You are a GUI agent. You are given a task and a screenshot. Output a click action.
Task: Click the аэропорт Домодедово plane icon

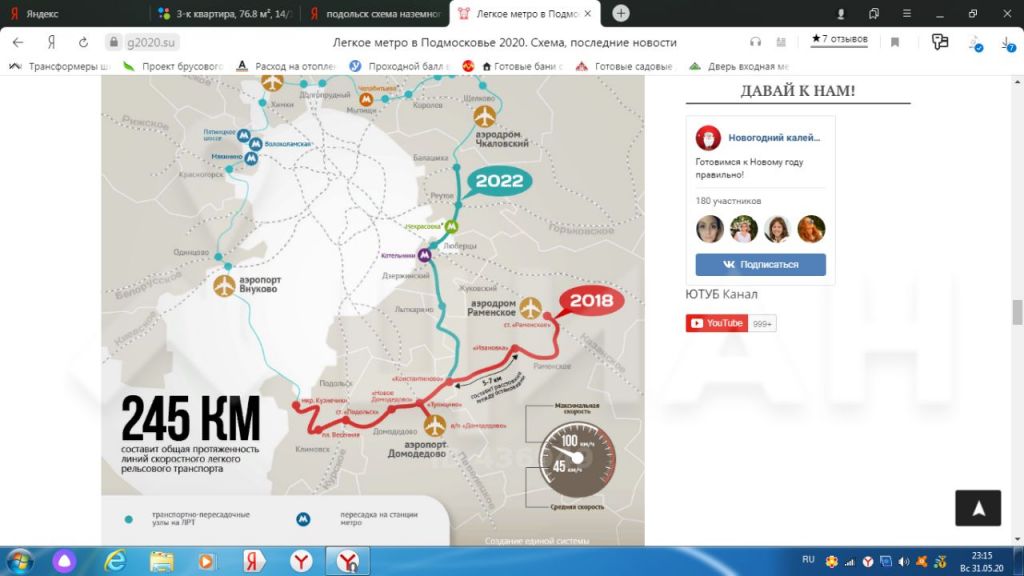tap(434, 426)
